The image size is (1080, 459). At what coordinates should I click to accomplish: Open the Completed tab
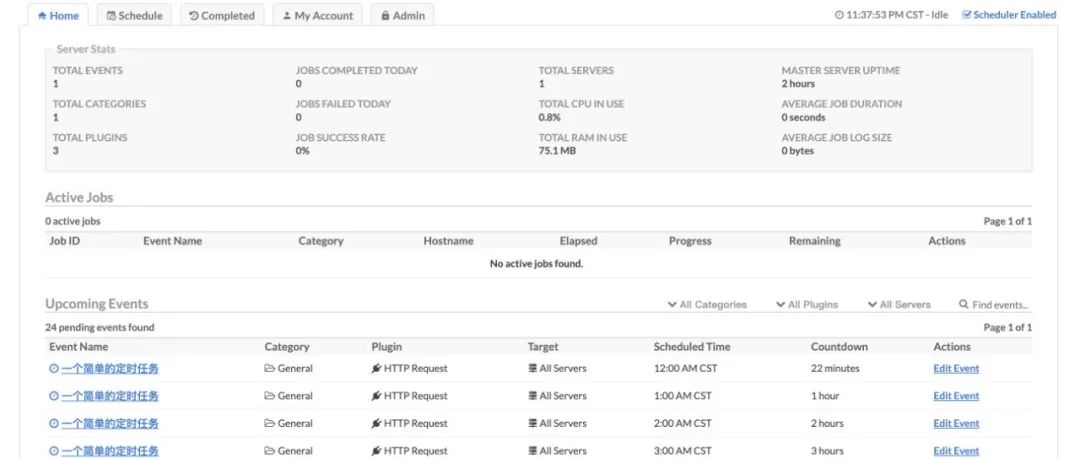click(x=222, y=15)
